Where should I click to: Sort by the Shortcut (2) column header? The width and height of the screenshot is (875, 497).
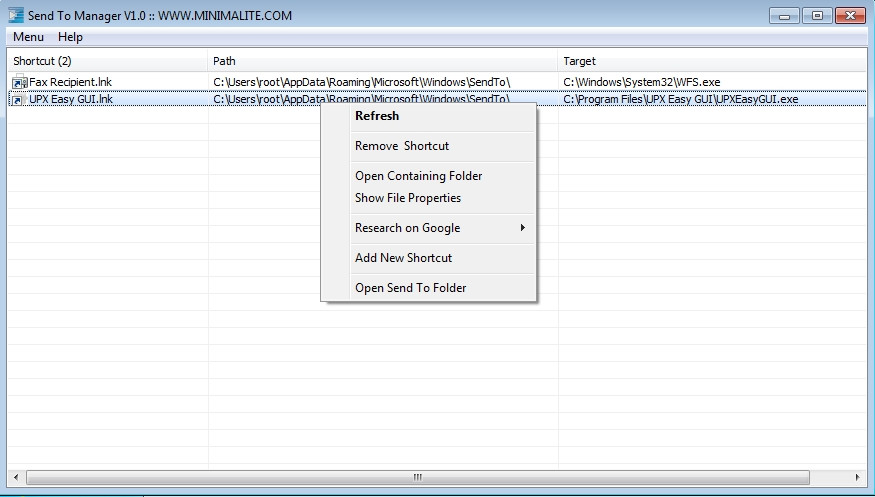pos(107,61)
